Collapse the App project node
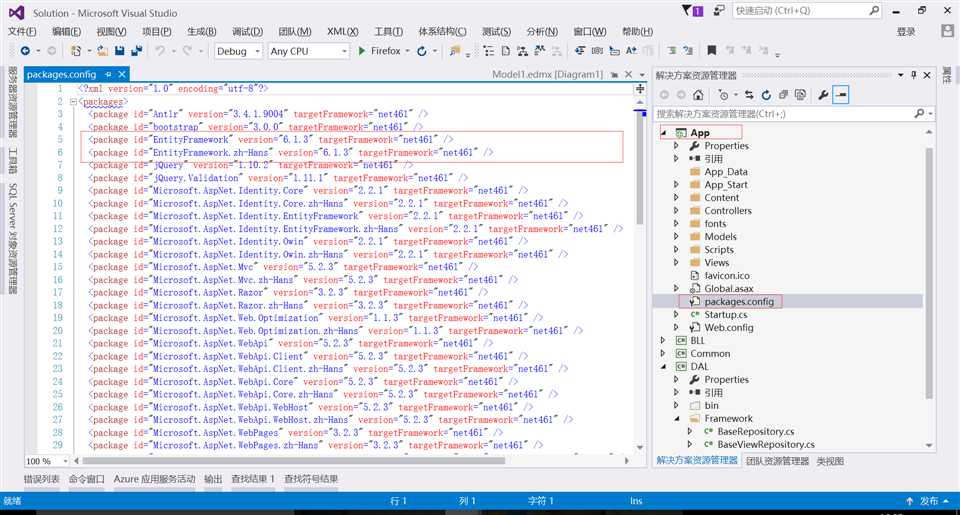Screen dimensions: 960x515 663,133
